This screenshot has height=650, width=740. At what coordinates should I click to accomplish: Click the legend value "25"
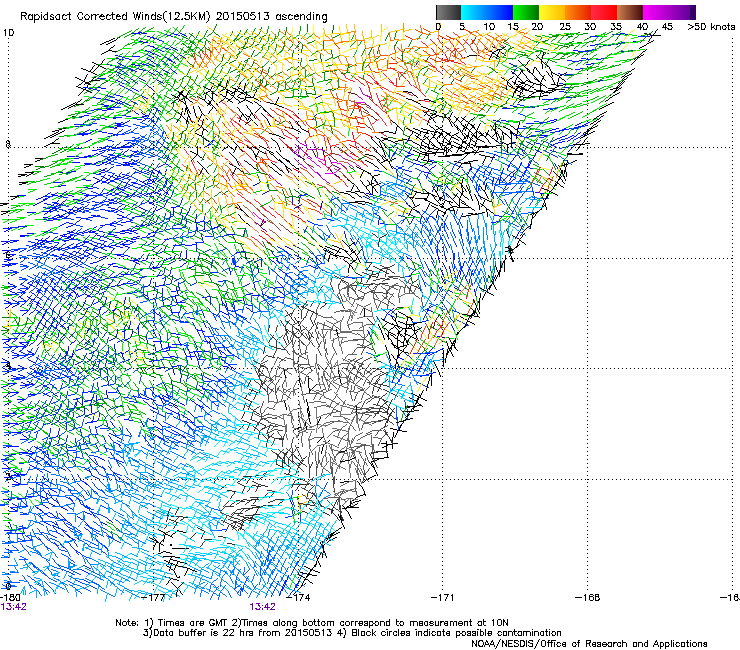click(x=565, y=27)
